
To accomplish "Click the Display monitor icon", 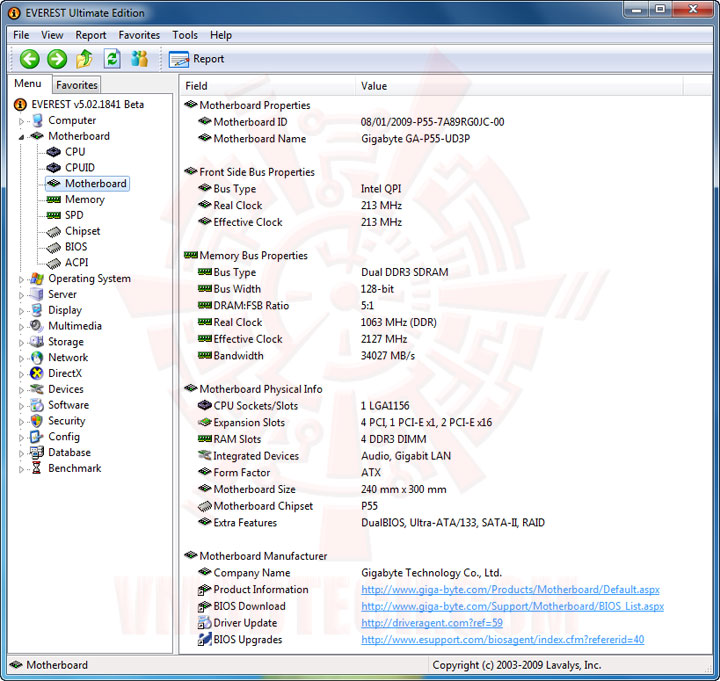I will click(x=37, y=310).
